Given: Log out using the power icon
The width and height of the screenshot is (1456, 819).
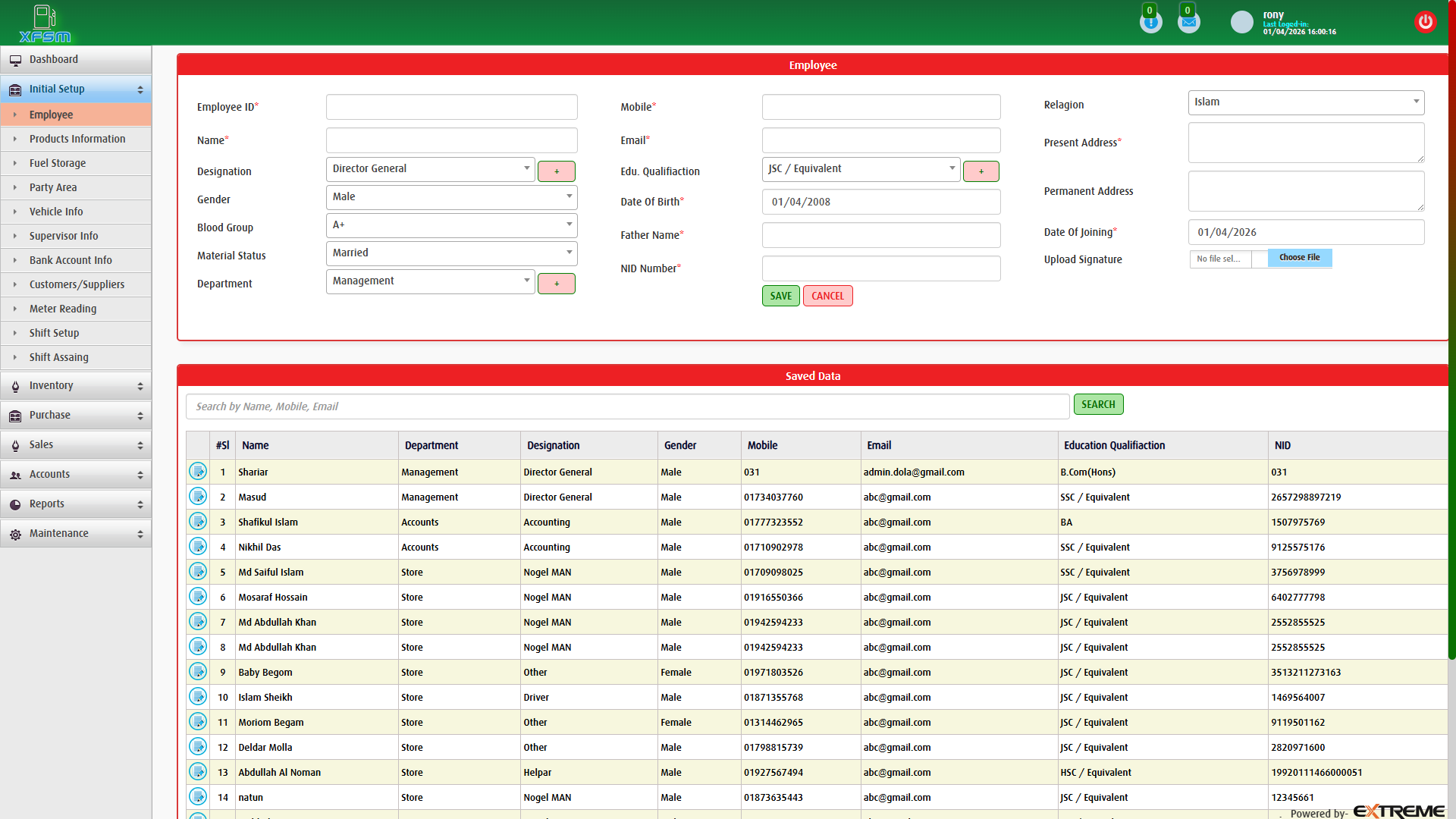Looking at the screenshot, I should point(1426,21).
